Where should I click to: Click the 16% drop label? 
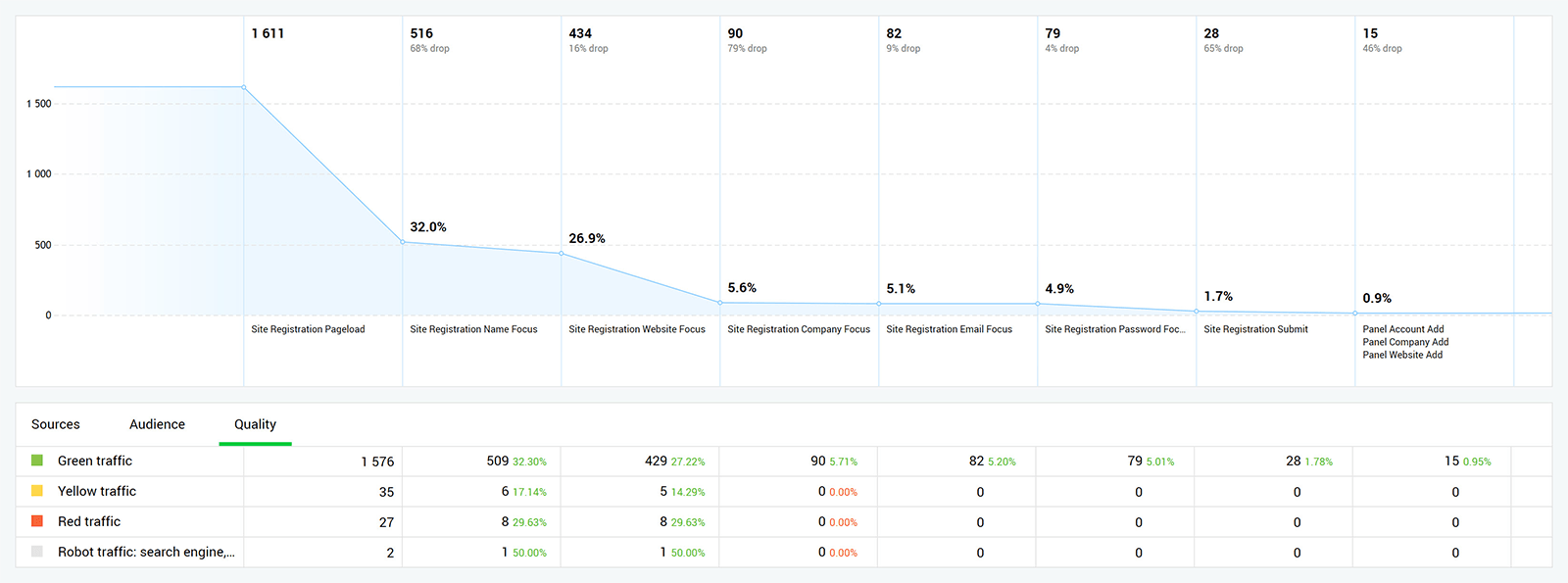pyautogui.click(x=588, y=48)
